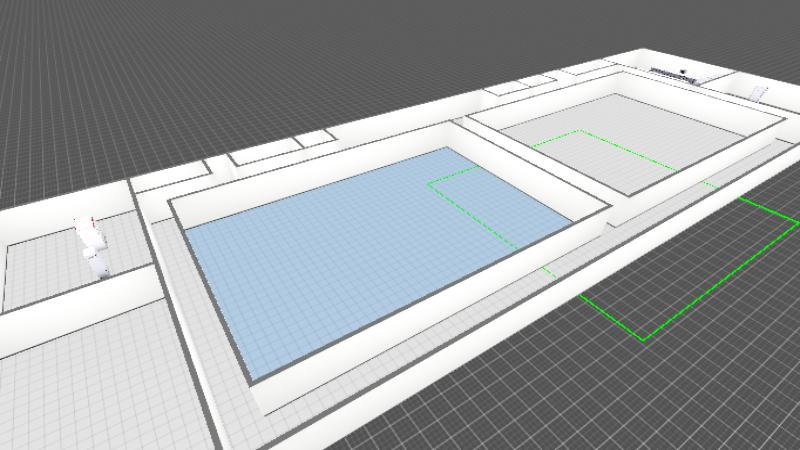Image resolution: width=800 pixels, height=450 pixels.
Task: Select the white and red robot model
Action: tap(93, 247)
